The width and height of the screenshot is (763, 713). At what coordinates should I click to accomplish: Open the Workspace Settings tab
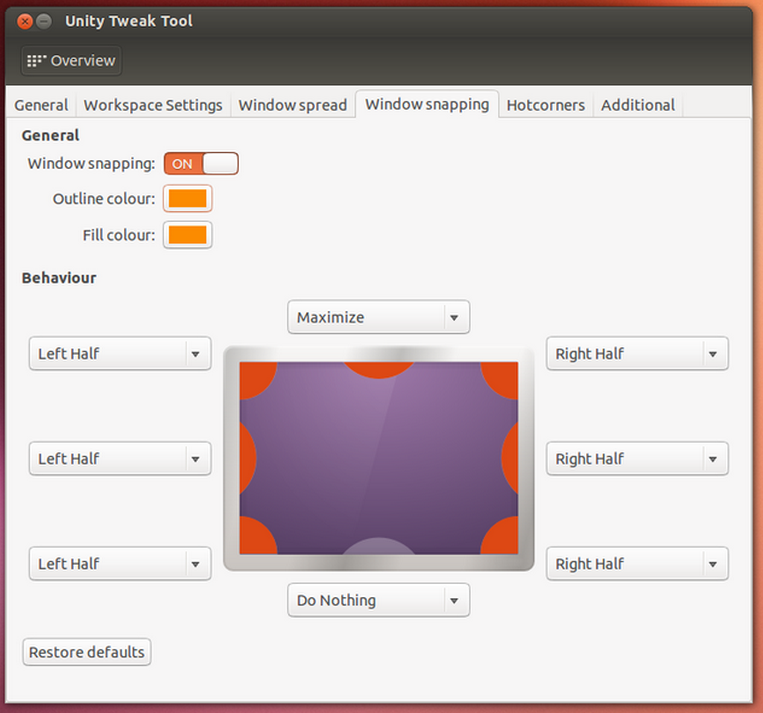pos(153,105)
